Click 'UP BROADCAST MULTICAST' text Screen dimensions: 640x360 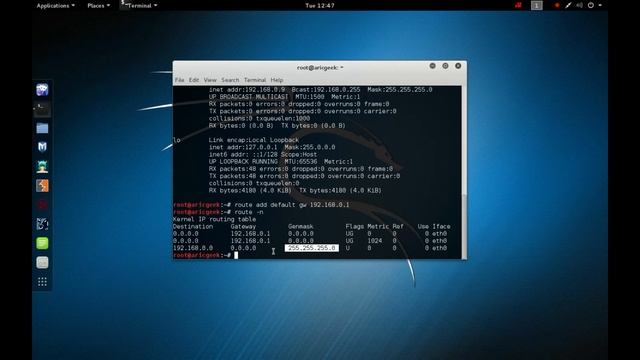(x=249, y=97)
